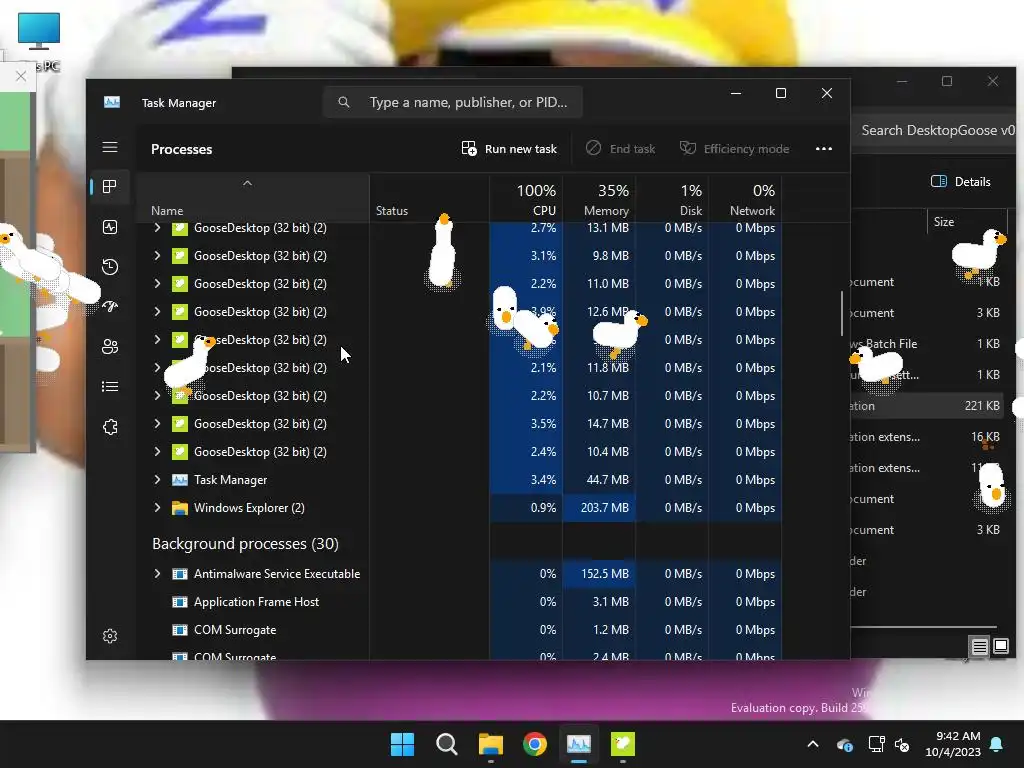1024x768 pixels.
Task: Open the Services puzzle sidebar icon
Action: point(110,427)
